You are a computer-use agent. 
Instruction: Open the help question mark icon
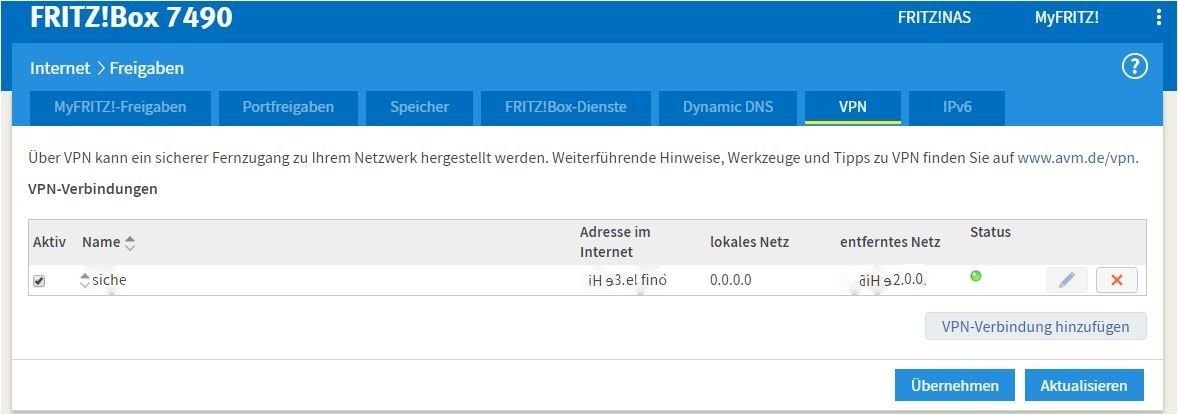pos(1134,67)
